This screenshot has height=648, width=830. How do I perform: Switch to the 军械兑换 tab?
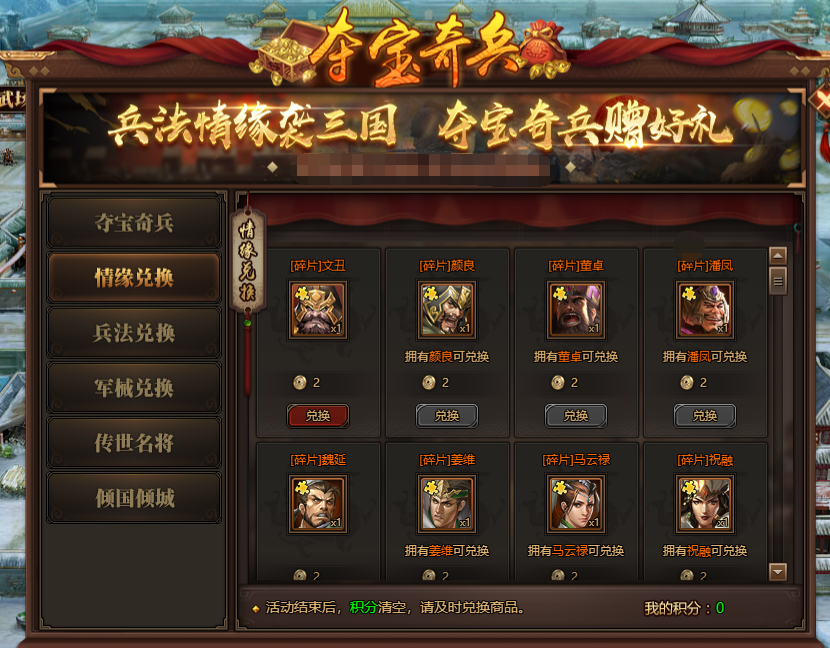[134, 388]
